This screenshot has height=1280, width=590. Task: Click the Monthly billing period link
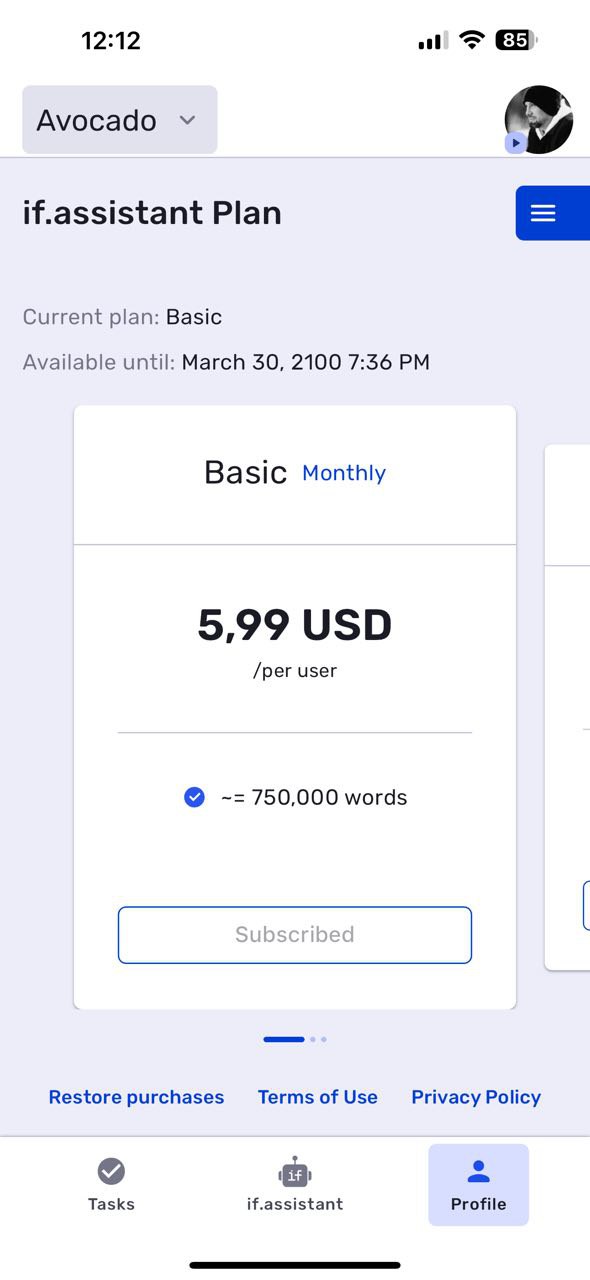point(344,473)
